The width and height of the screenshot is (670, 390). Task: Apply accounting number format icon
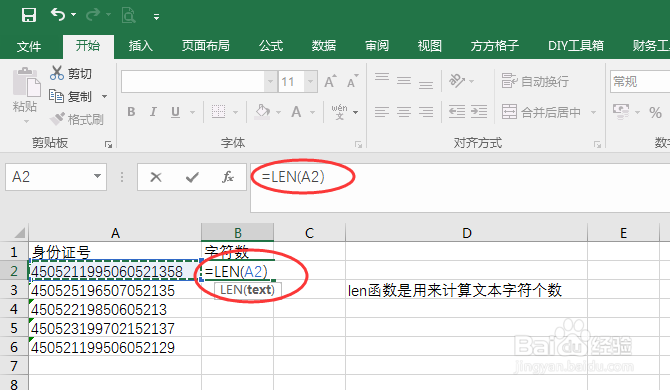621,111
